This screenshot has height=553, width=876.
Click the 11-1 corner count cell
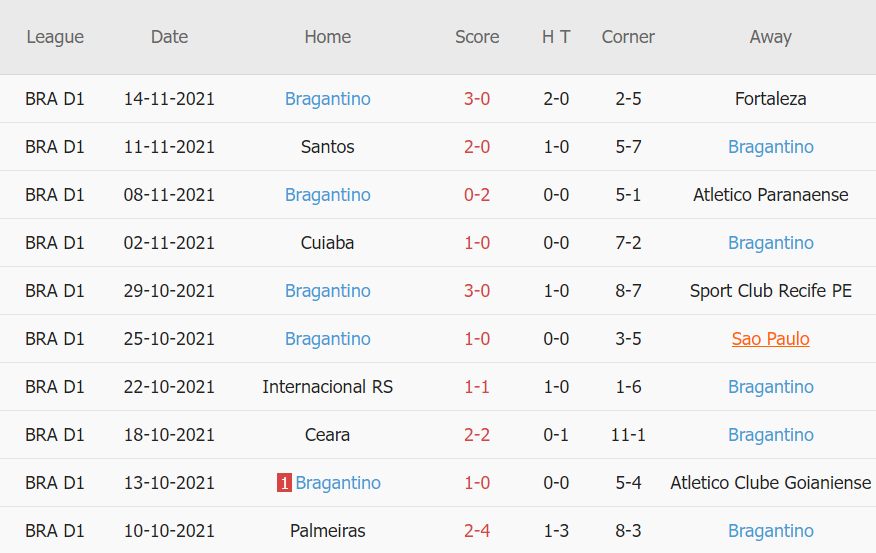coord(628,435)
